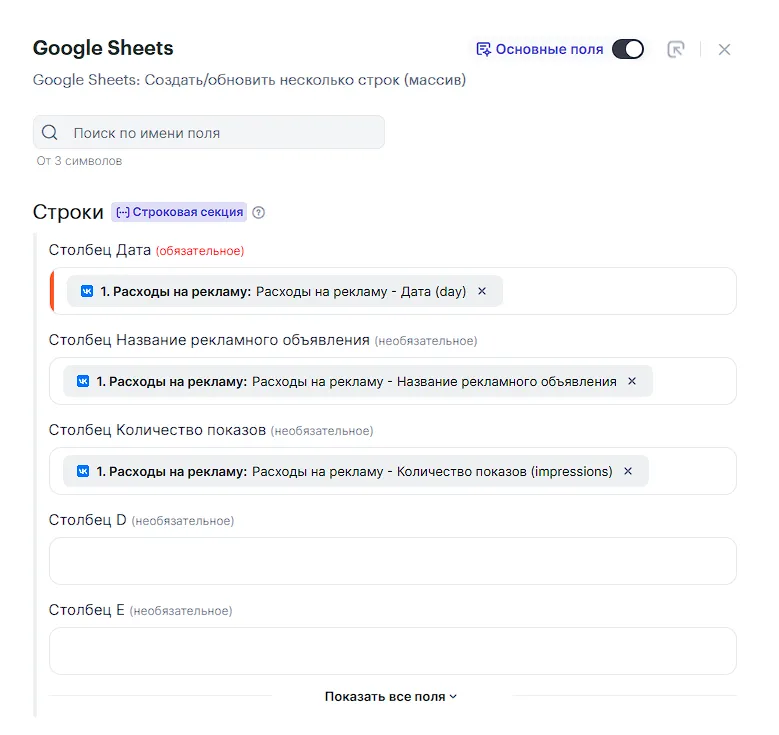Viewport: 779px width, 735px height.
Task: Remove the Количество показов (impressions) tag
Action: pyautogui.click(x=628, y=471)
